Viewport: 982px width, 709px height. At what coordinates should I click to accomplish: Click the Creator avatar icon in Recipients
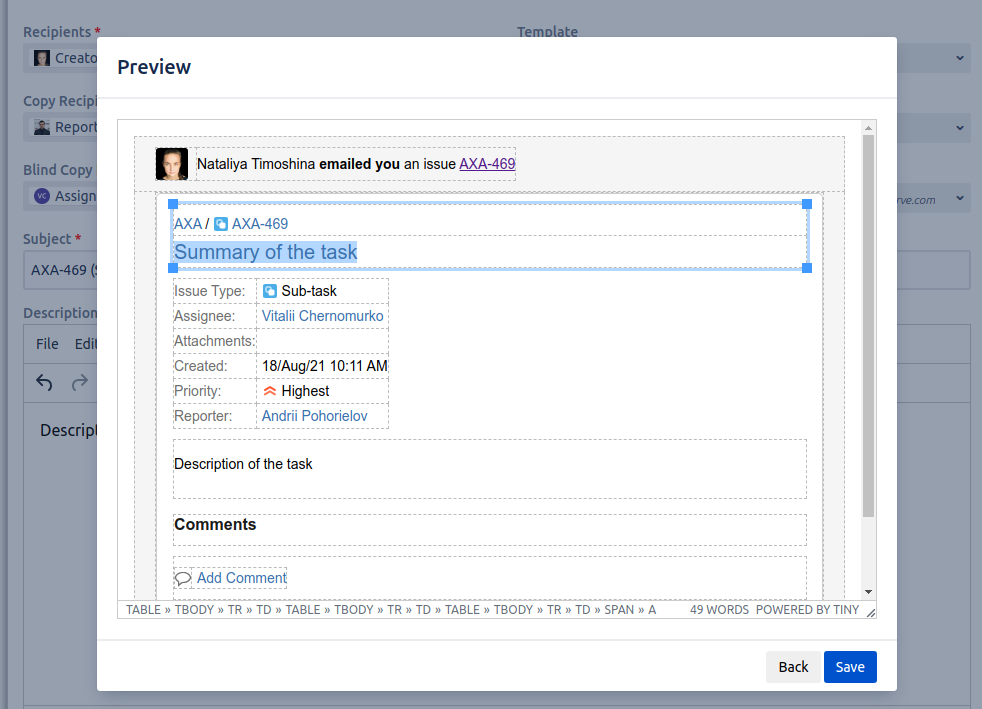tap(42, 58)
